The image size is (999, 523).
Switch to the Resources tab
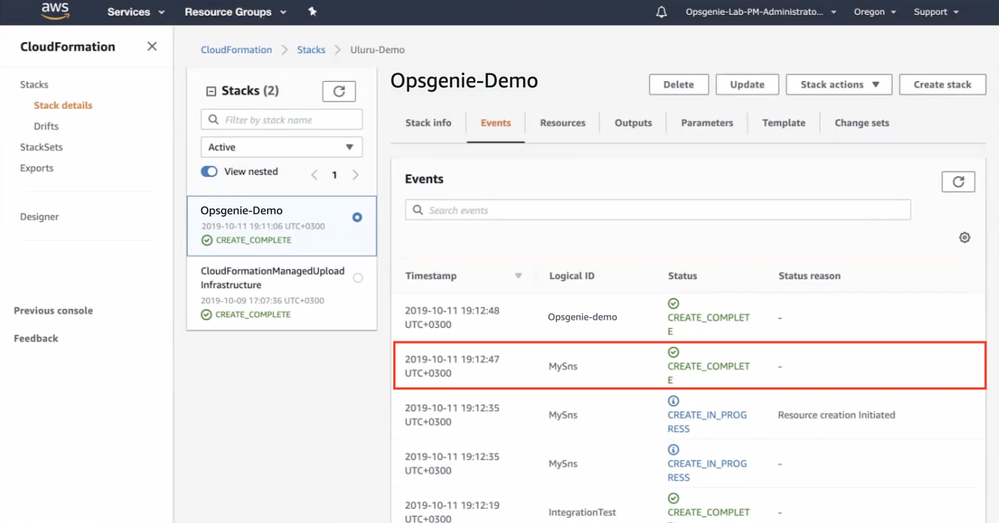[562, 123]
